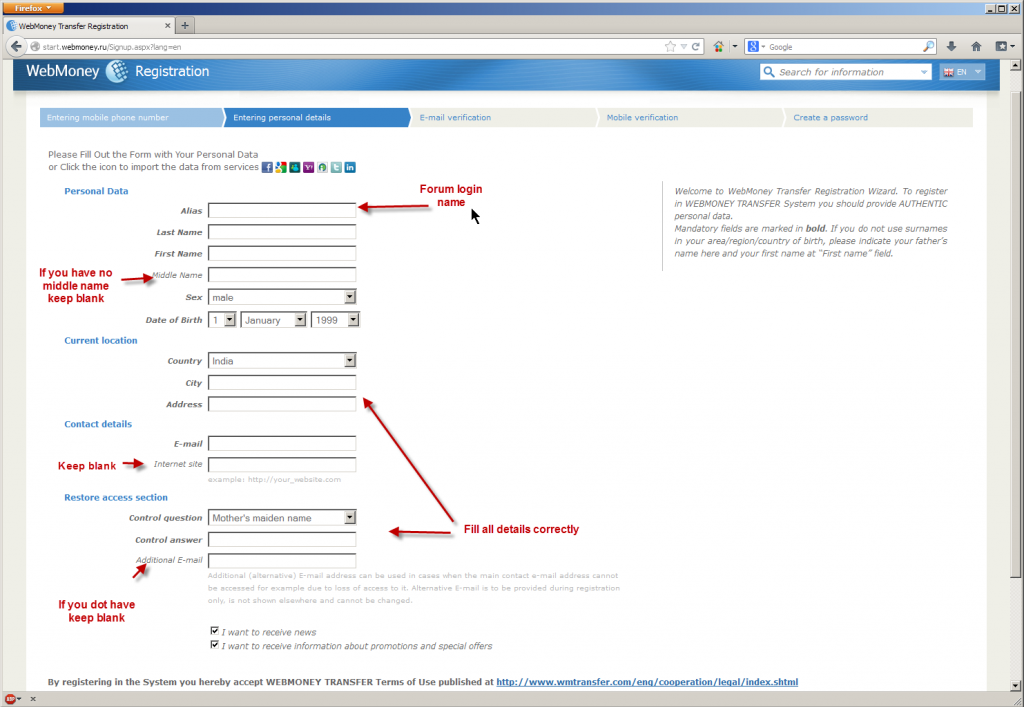Toggle promotions and special offers checkbox
The width and height of the screenshot is (1024, 707).
214,644
